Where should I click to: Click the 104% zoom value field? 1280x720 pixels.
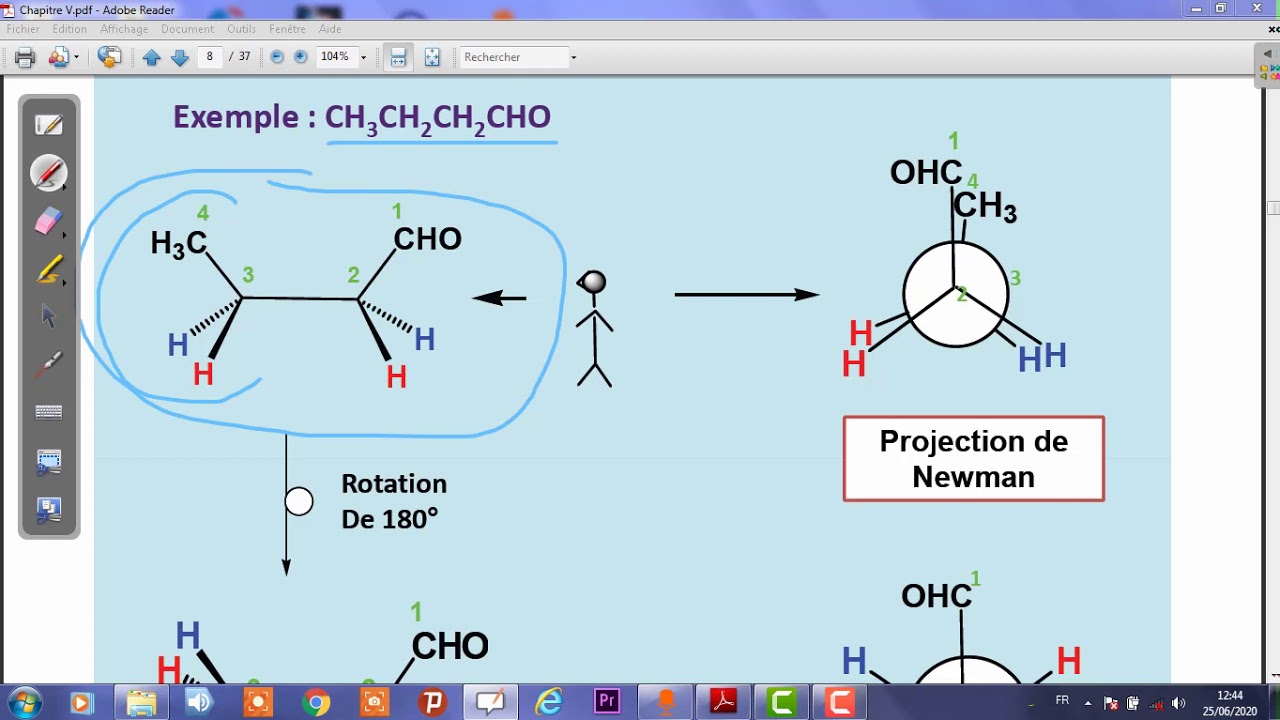335,57
